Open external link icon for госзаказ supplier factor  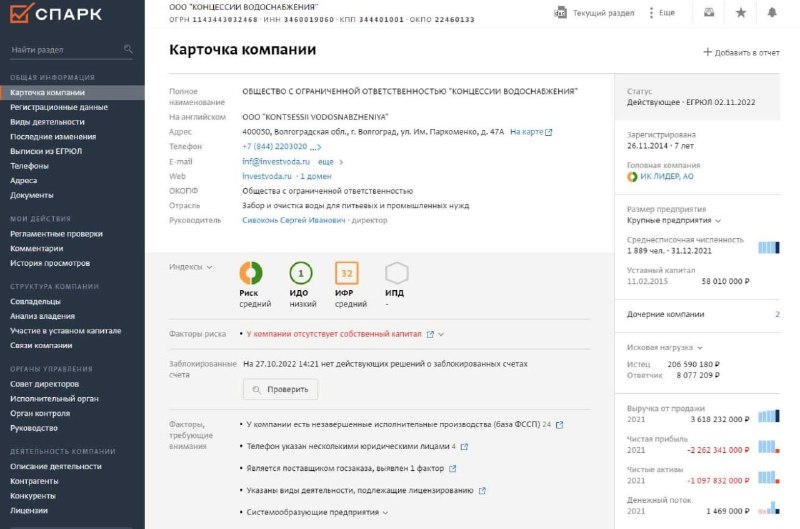click(452, 468)
